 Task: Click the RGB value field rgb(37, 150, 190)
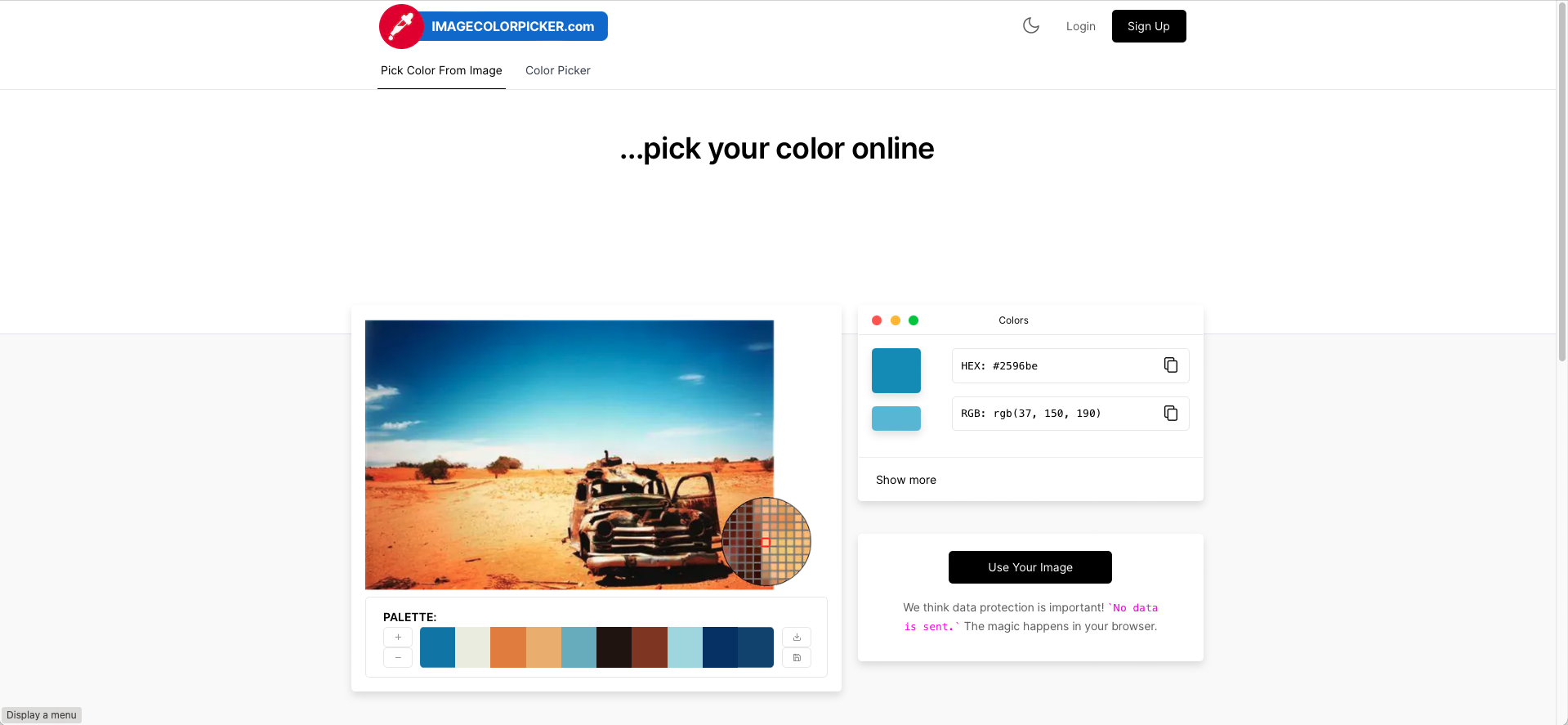click(x=1070, y=414)
